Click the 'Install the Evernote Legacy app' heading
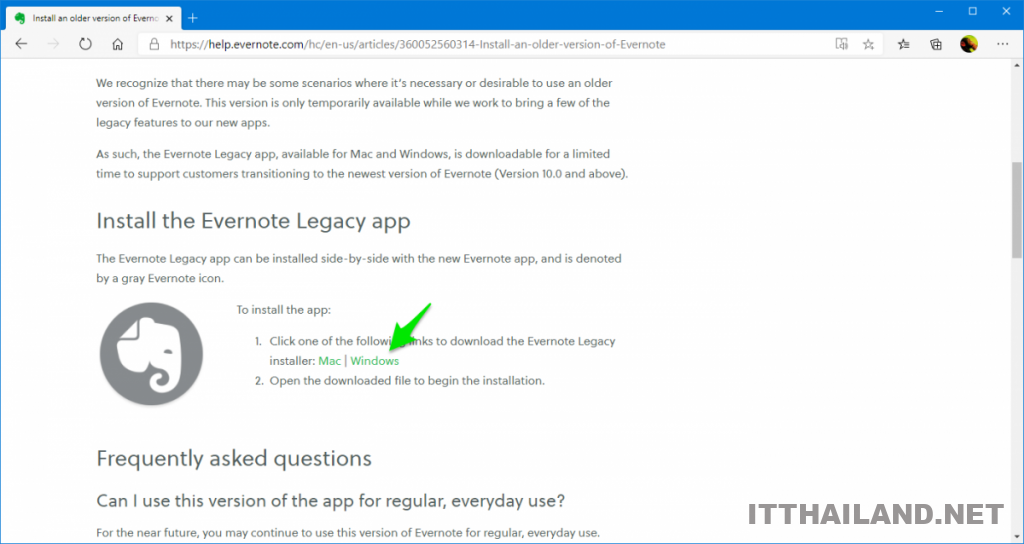1024x544 pixels. [253, 221]
